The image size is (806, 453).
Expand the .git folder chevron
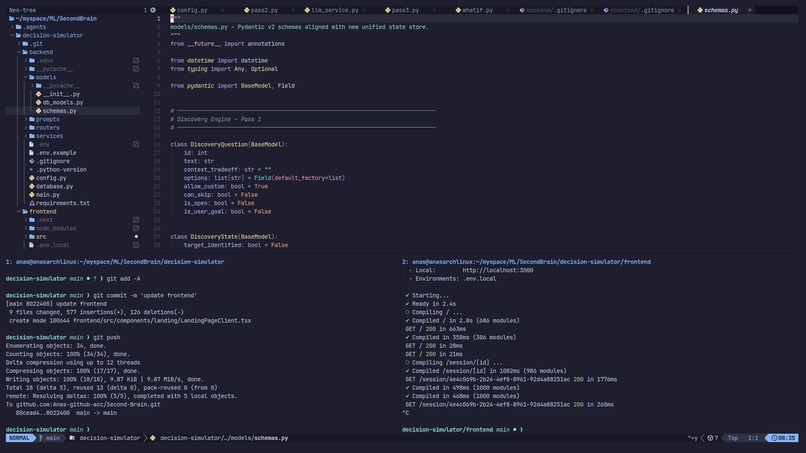[19, 44]
